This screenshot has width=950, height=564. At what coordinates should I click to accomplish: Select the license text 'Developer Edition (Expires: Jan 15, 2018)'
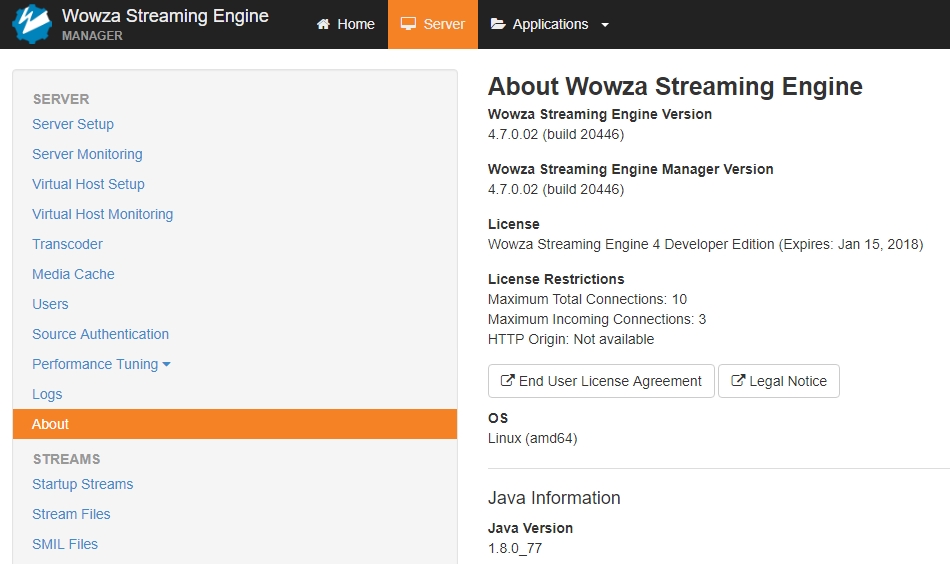pyautogui.click(x=794, y=244)
